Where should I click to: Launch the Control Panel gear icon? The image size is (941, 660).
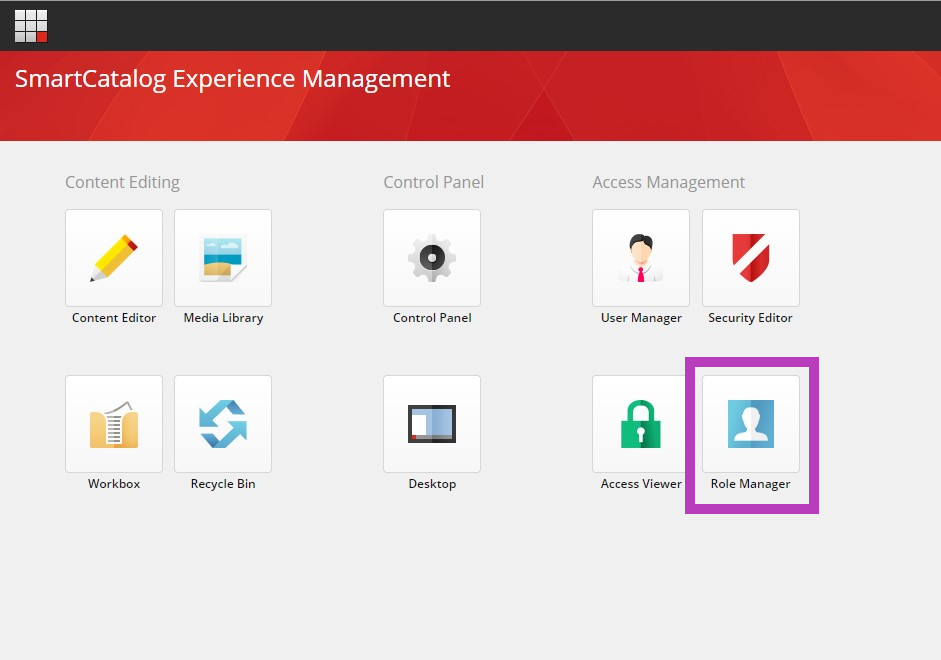coord(432,258)
